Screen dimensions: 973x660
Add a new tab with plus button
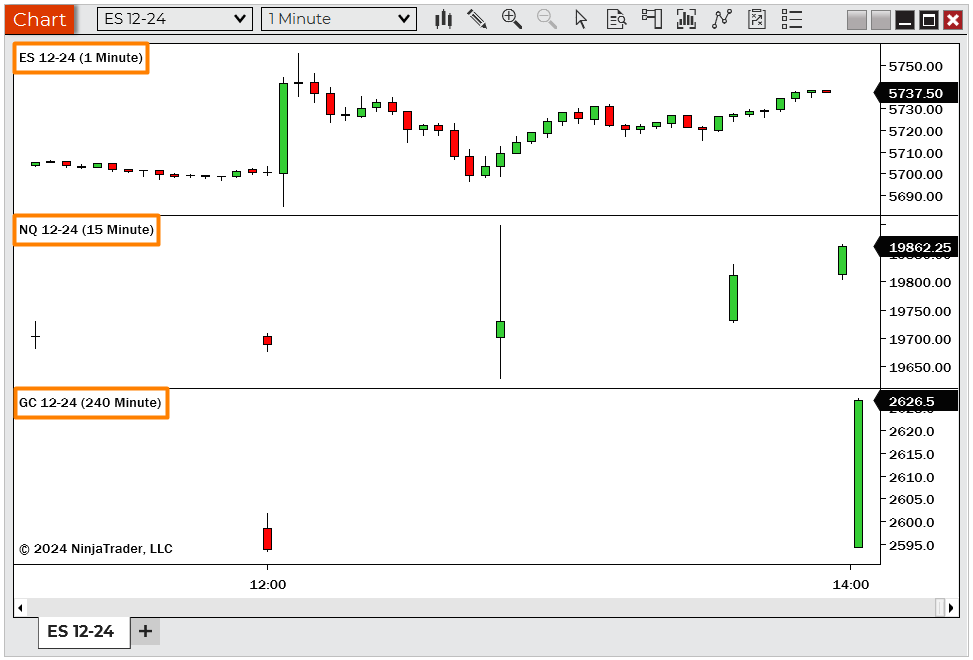point(145,631)
